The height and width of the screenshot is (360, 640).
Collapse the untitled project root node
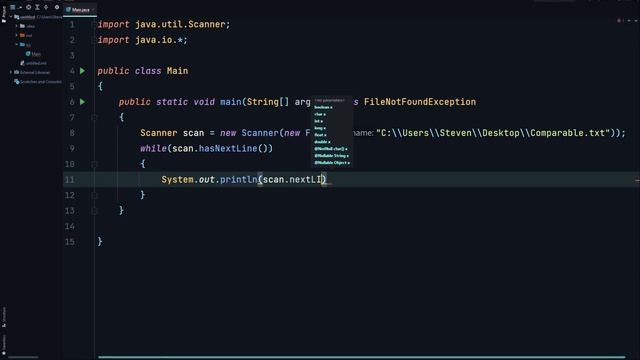tap(11, 17)
